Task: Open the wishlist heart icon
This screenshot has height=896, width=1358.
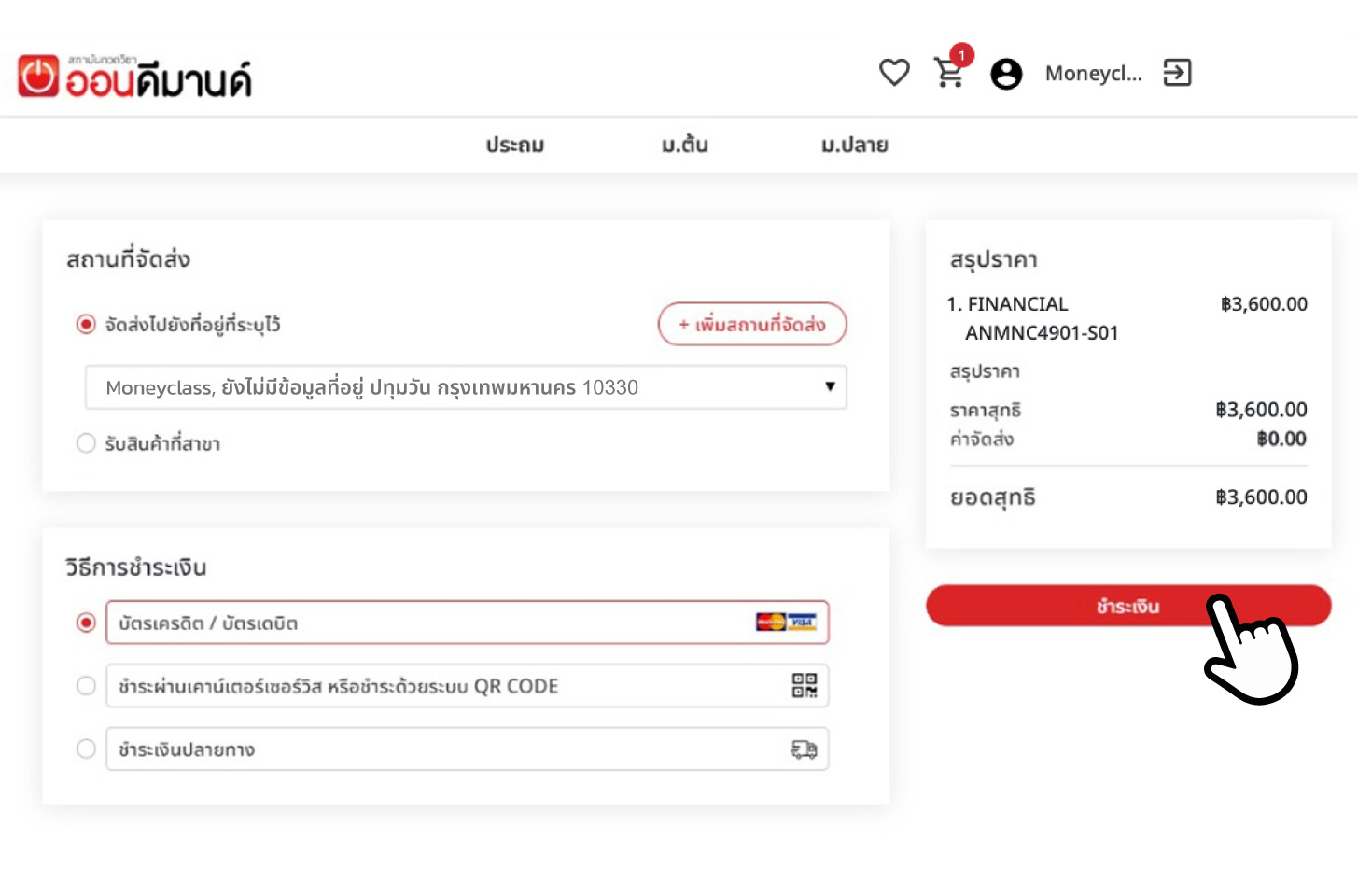Action: [x=894, y=73]
